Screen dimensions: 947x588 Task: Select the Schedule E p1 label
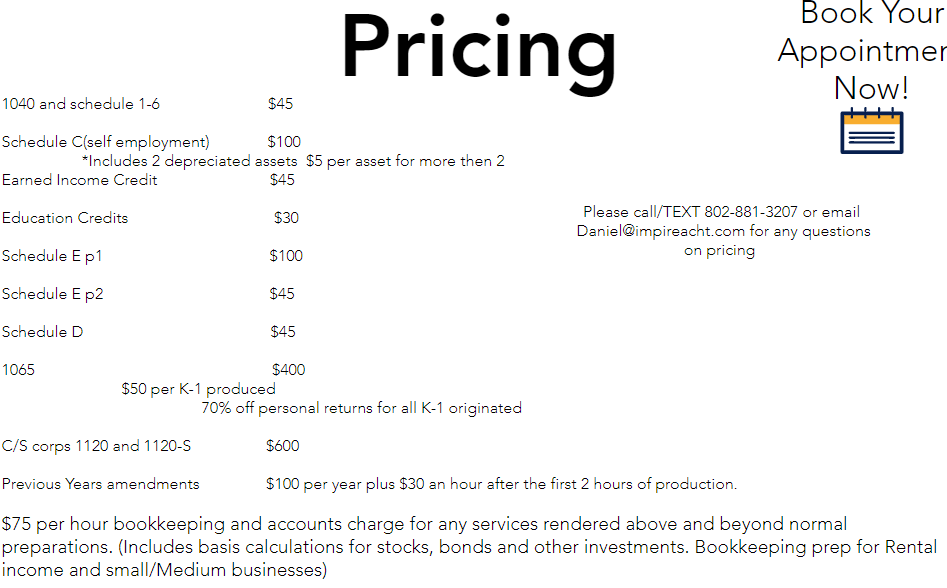[x=52, y=256]
